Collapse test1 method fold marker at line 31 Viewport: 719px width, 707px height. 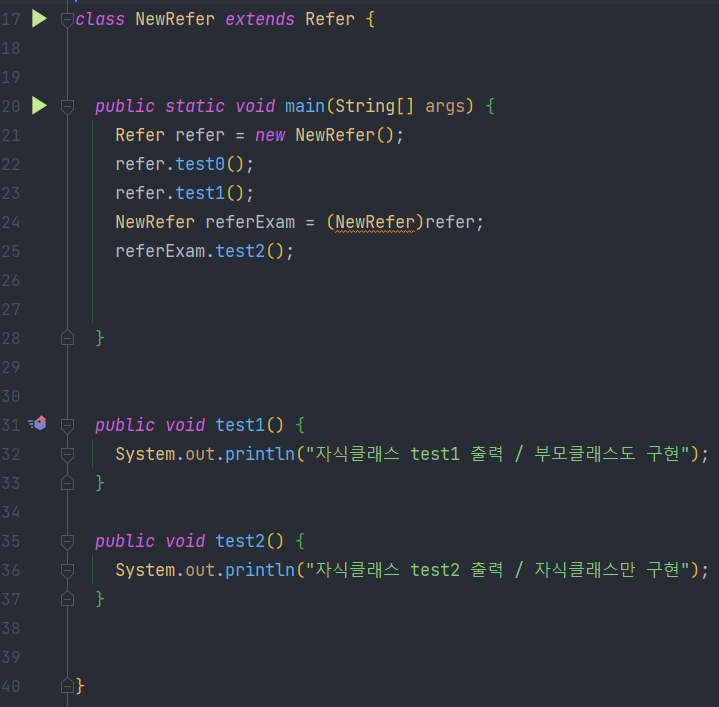(67, 425)
